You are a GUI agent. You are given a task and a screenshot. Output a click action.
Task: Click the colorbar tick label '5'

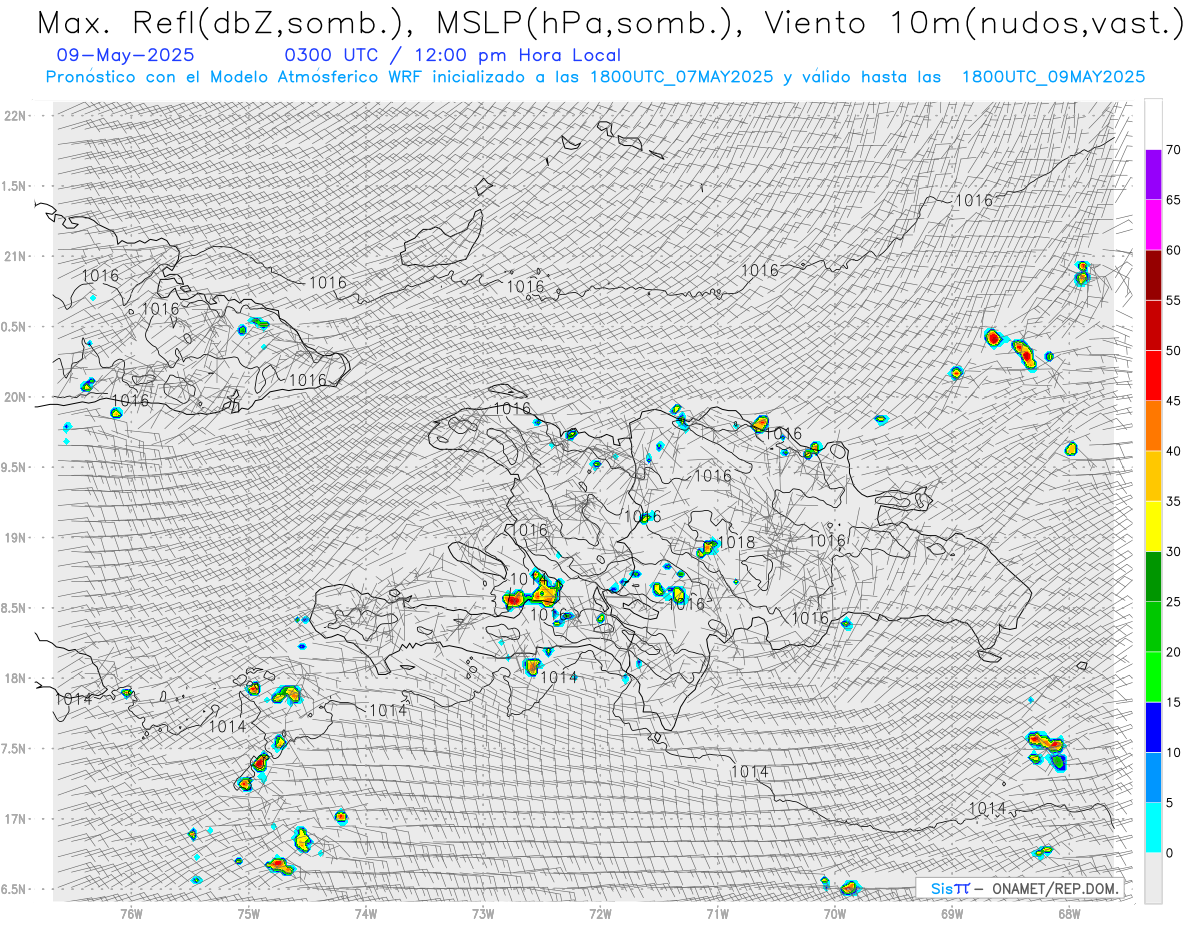[1169, 803]
